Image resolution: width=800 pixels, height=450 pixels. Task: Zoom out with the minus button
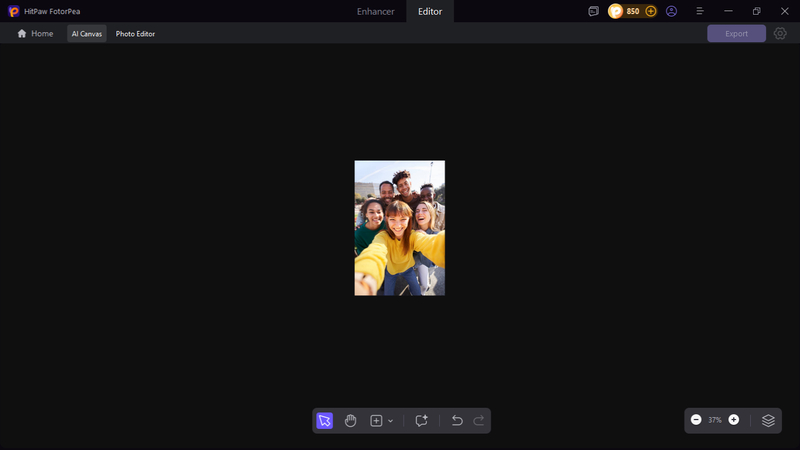click(x=696, y=419)
